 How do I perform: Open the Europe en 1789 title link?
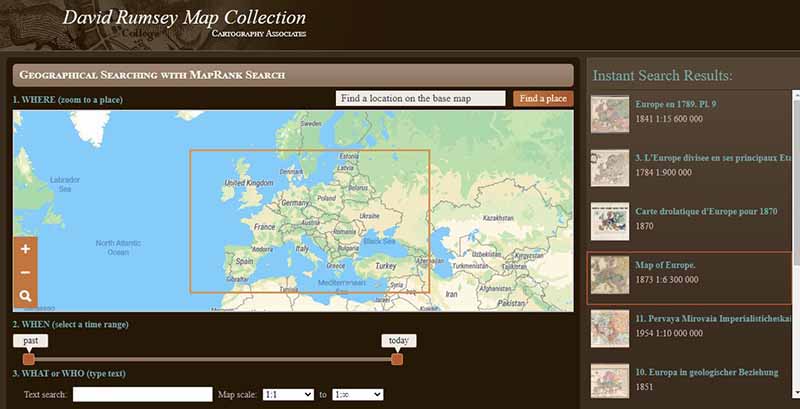676,104
